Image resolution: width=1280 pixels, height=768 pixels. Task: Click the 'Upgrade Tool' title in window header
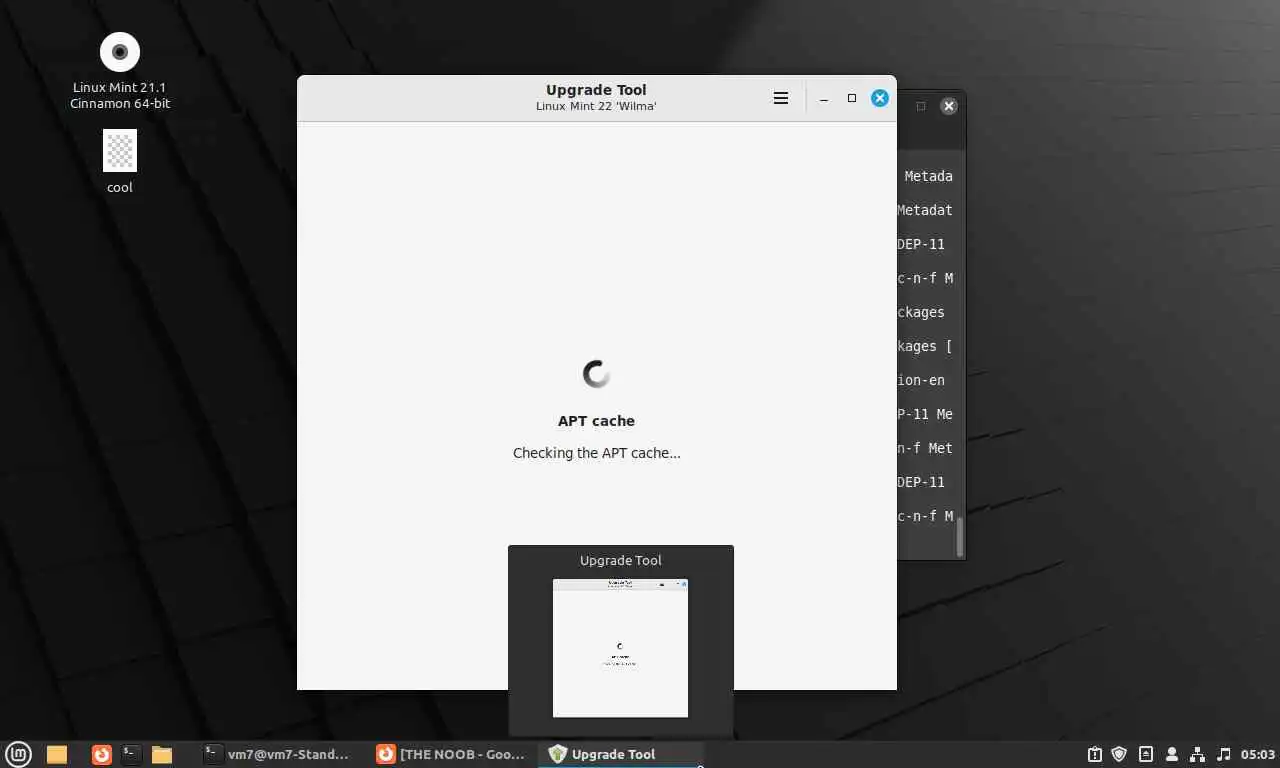point(596,90)
